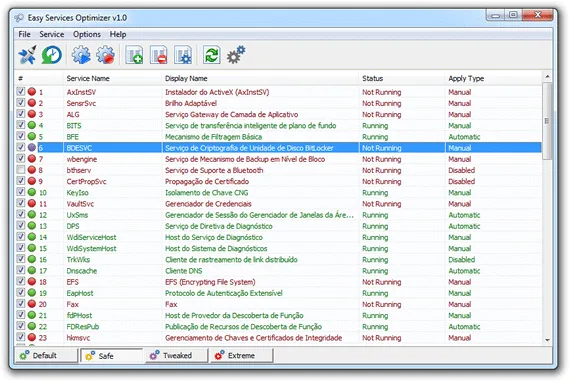Click the remove service list icon
The width and height of the screenshot is (570, 382).
(159, 55)
